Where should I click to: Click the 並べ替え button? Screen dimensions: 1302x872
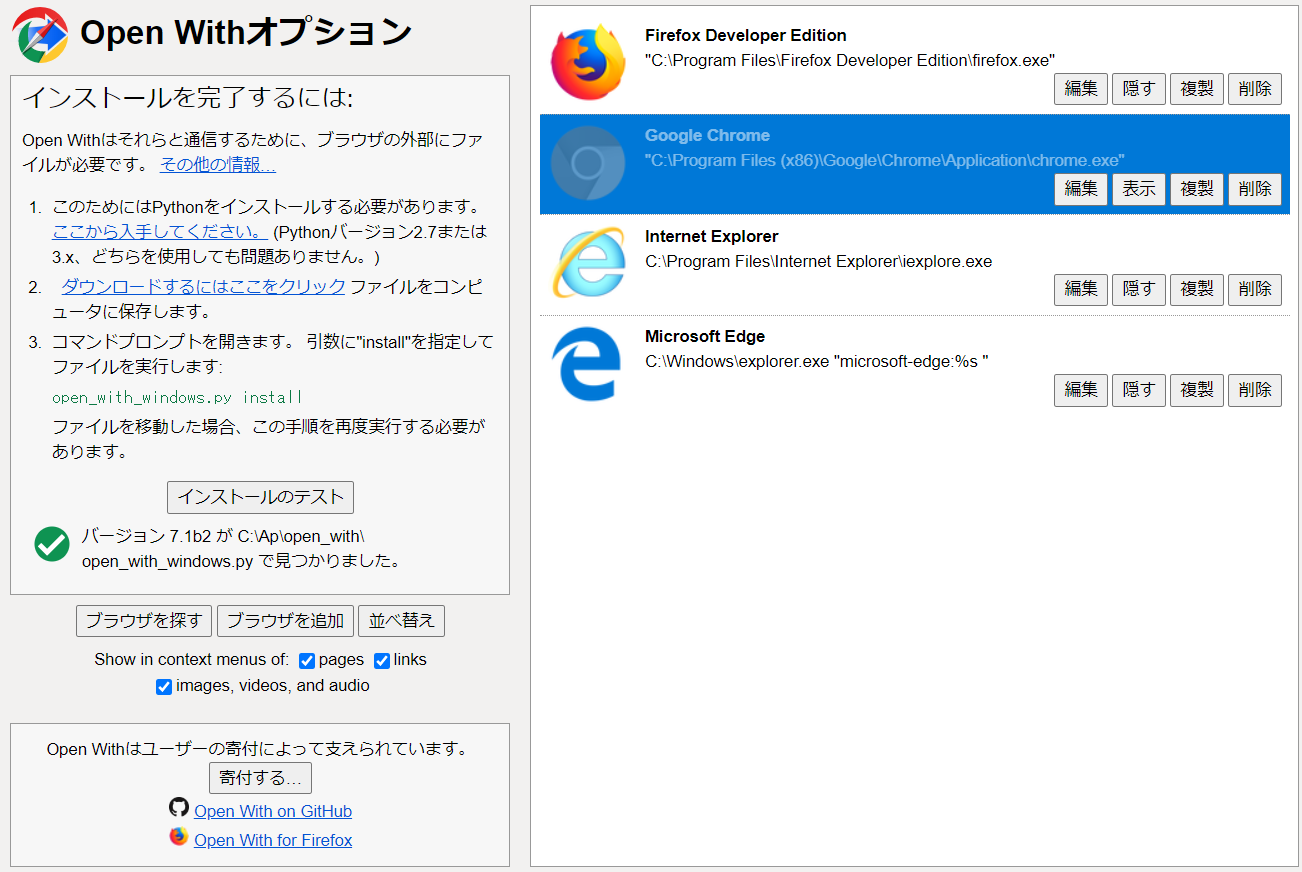coord(402,621)
